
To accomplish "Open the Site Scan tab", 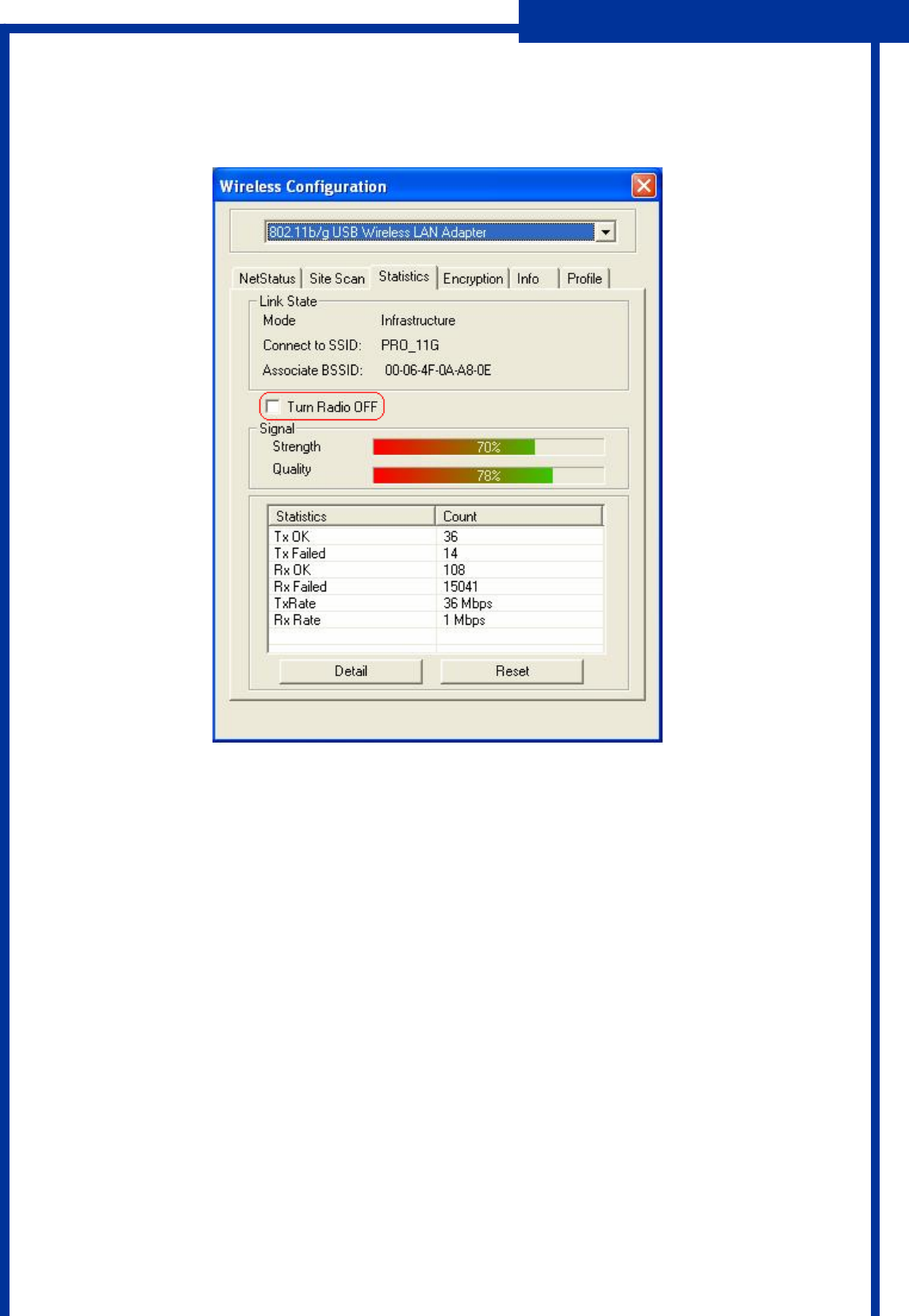I will pyautogui.click(x=337, y=278).
